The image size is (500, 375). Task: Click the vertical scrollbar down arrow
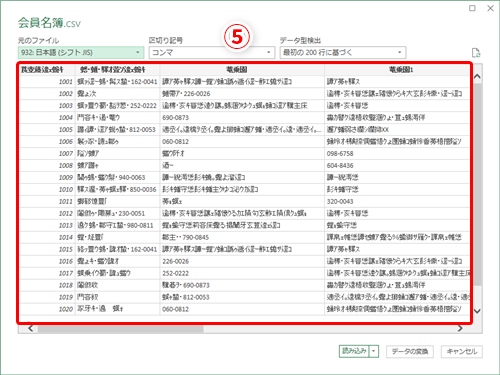(477, 311)
